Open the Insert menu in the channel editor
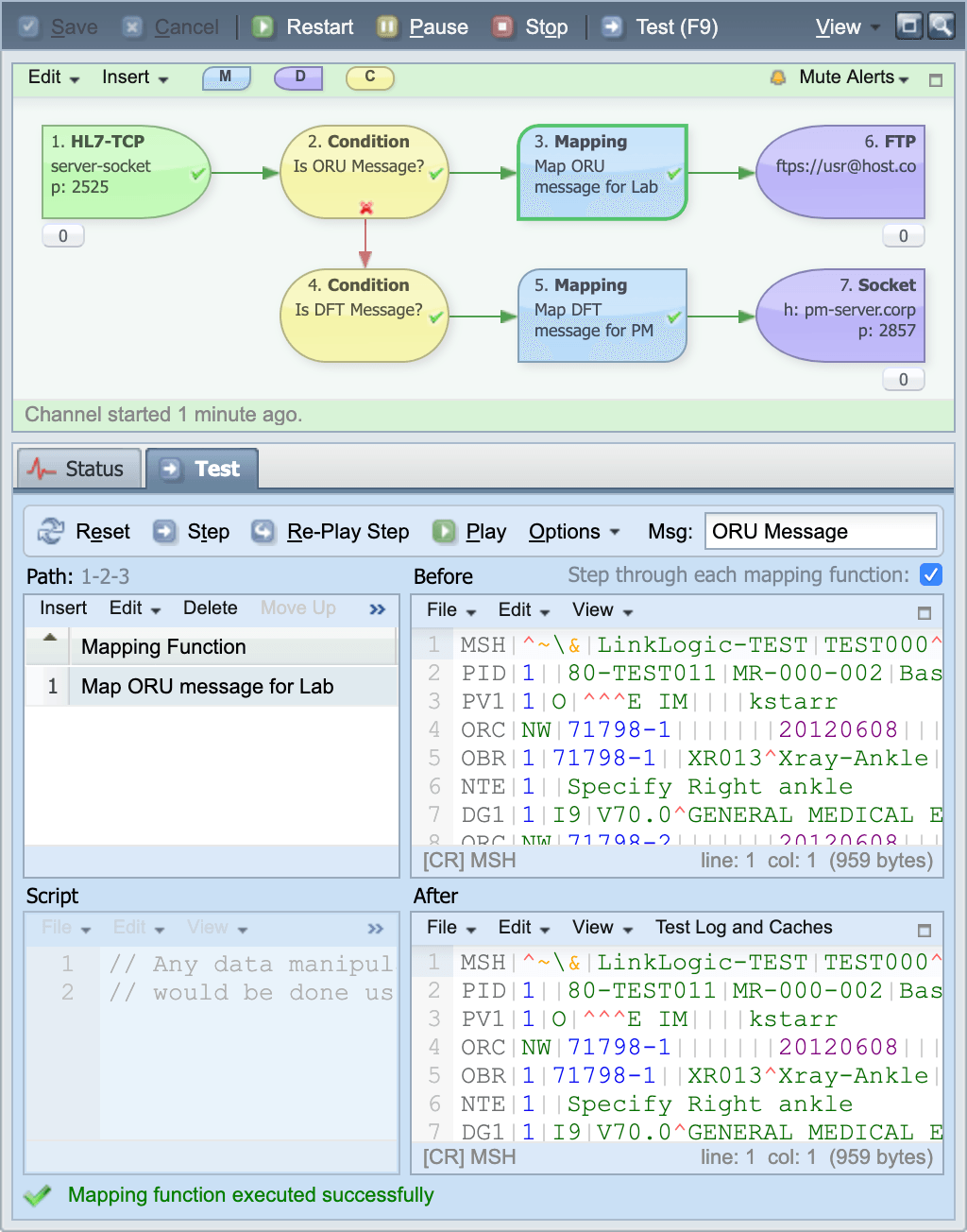The width and height of the screenshot is (967, 1232). click(x=134, y=77)
